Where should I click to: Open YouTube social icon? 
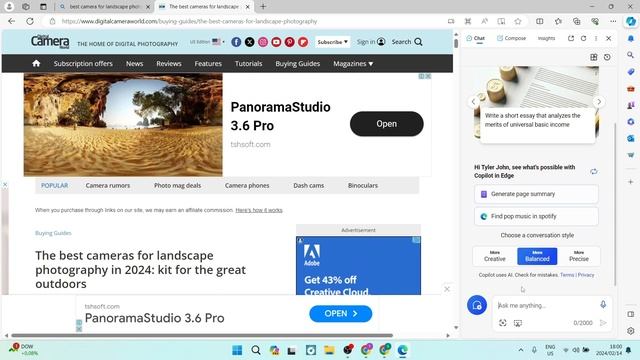pyautogui.click(x=276, y=42)
